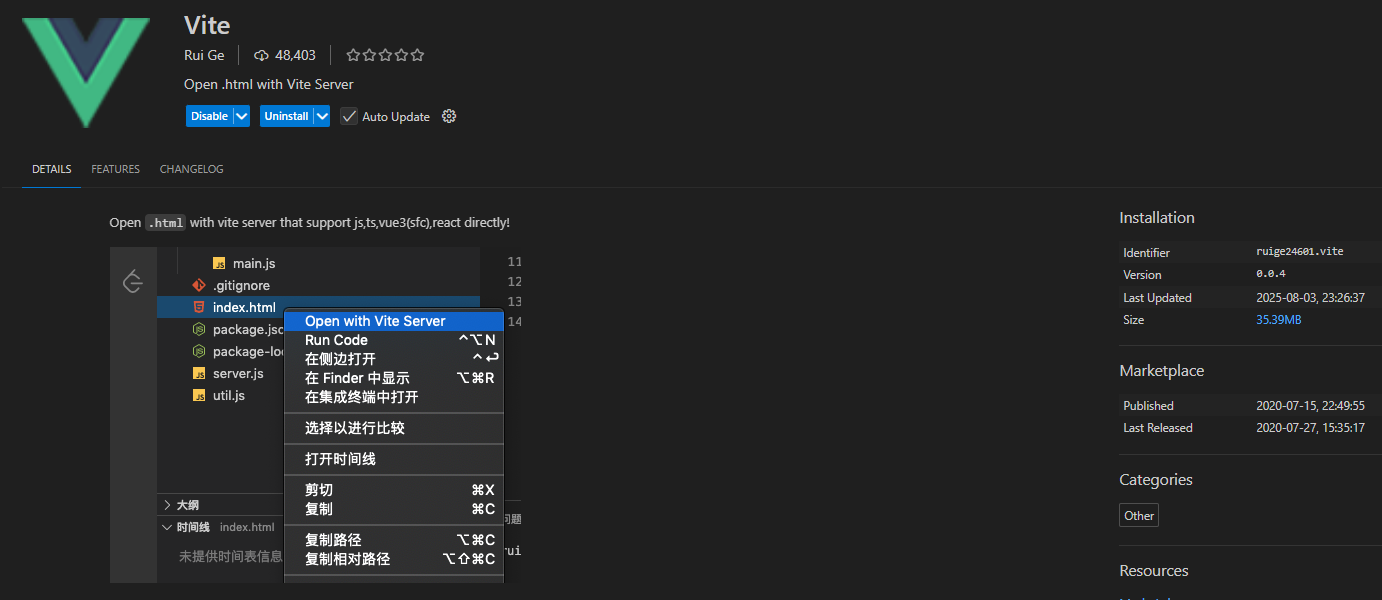
Task: Click the ruige24601.vite identifier text
Action: click(x=1300, y=252)
